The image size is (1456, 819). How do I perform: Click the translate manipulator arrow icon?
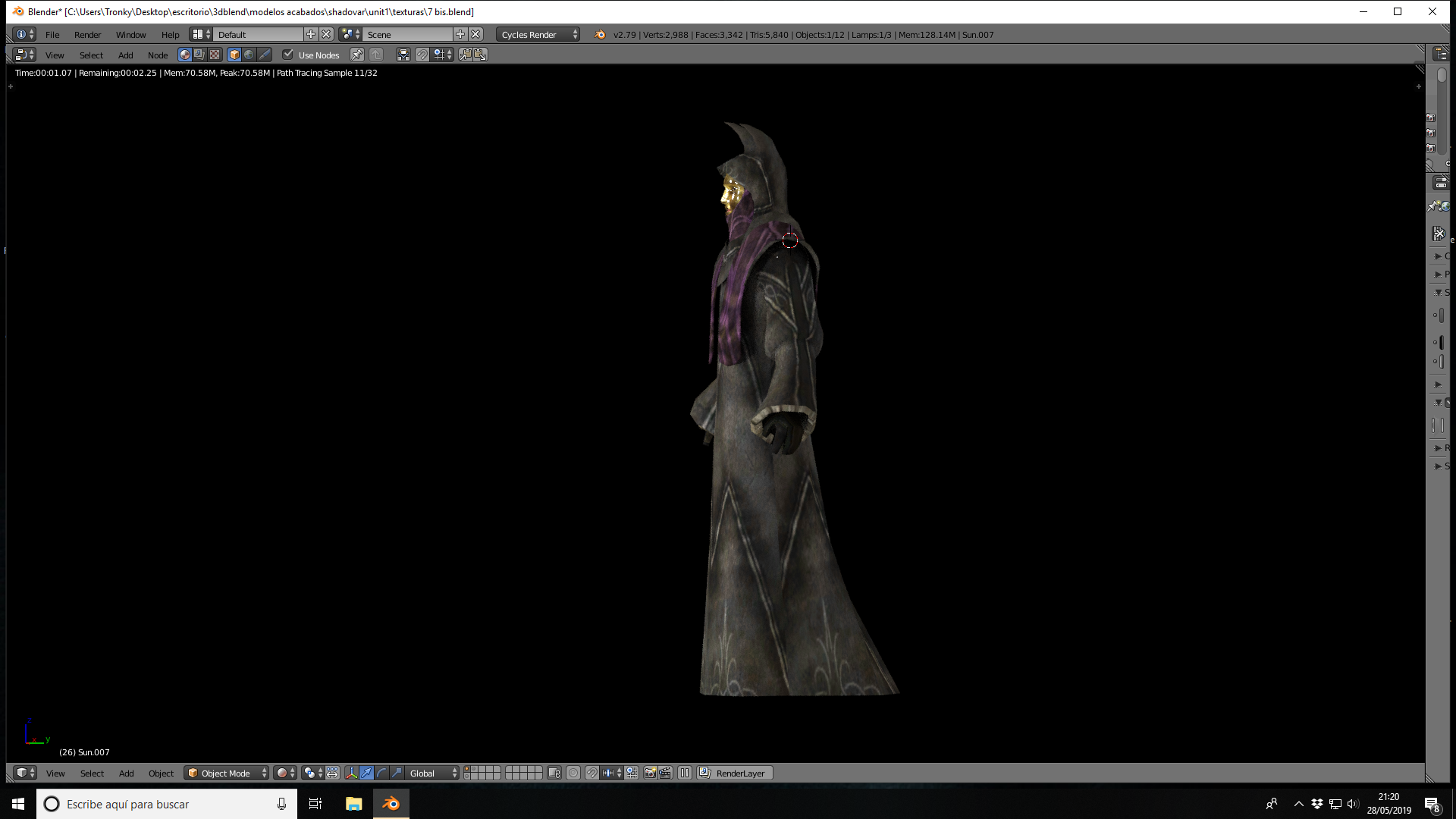click(x=366, y=773)
